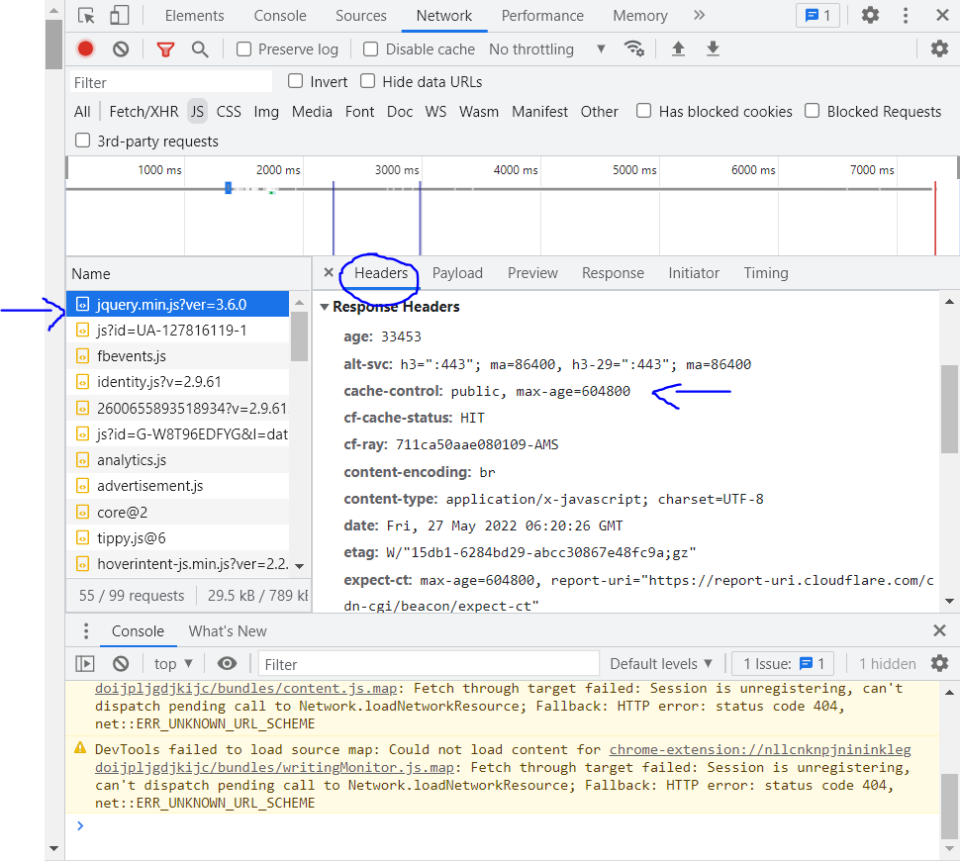Open the Default levels dropdown

pyautogui.click(x=661, y=664)
